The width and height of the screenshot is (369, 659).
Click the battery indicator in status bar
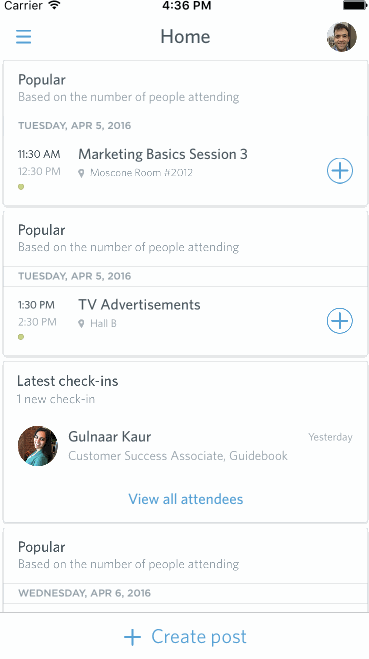click(355, 5)
